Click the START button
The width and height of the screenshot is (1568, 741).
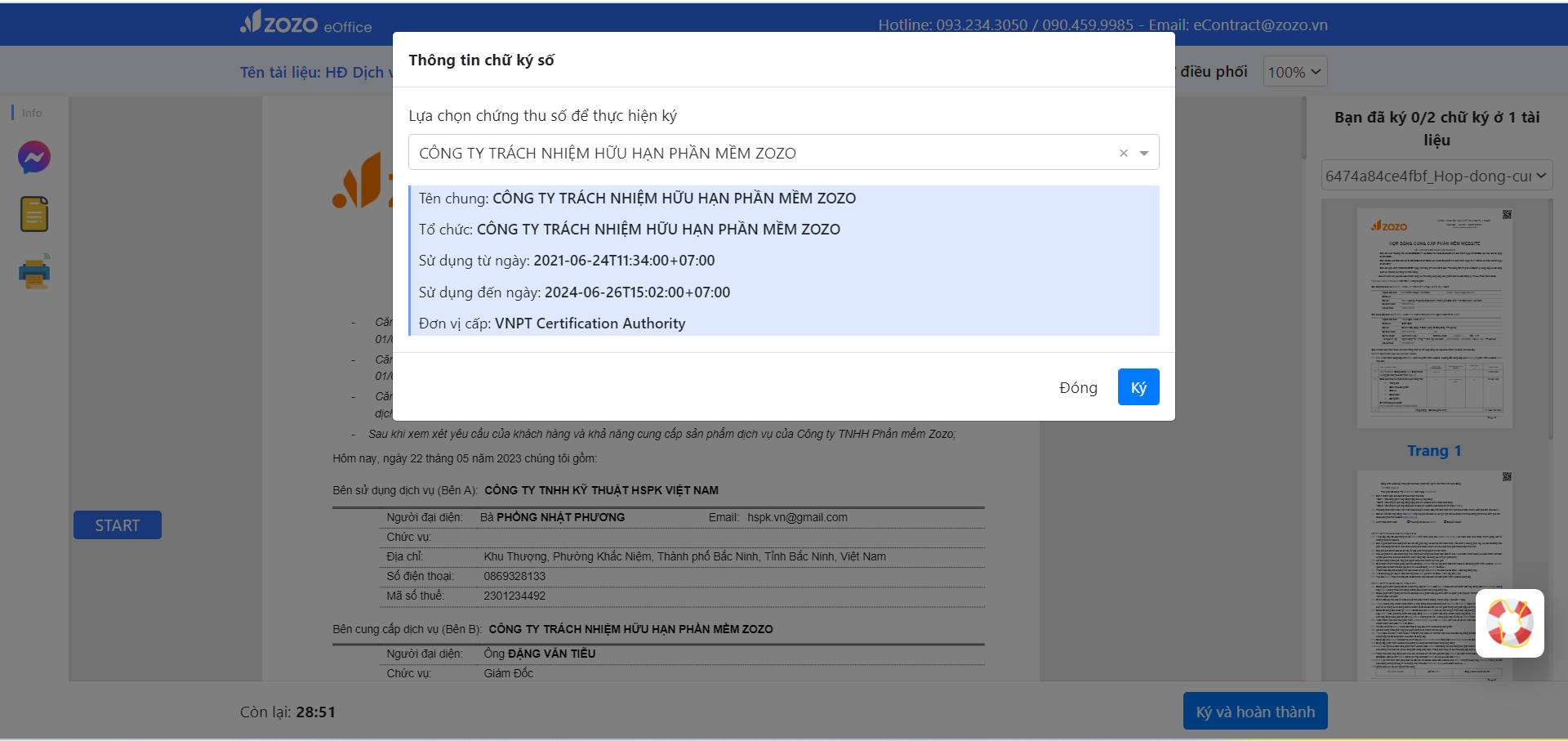pos(118,525)
